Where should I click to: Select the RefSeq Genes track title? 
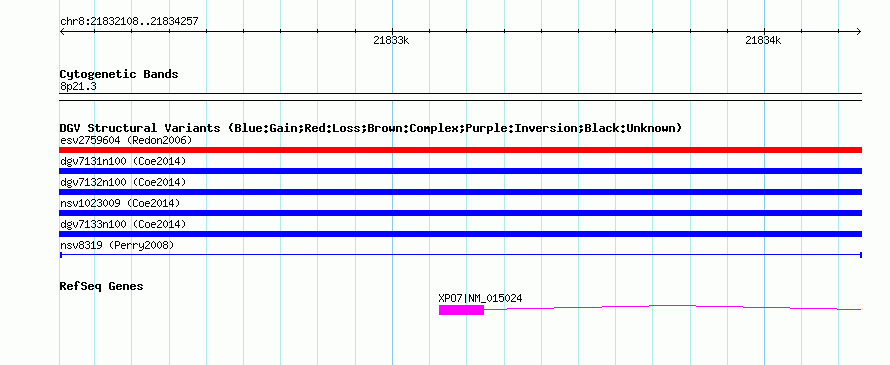click(101, 286)
